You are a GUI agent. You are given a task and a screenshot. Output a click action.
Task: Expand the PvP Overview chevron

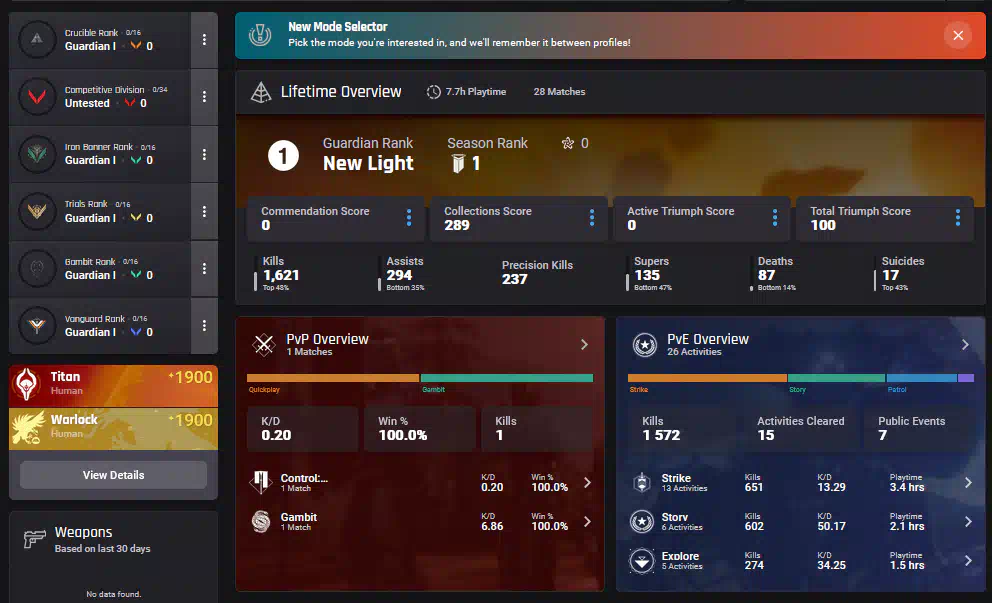584,345
